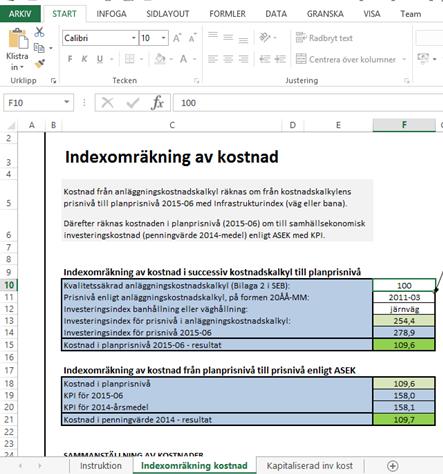Switch to the Team ribbon tab
The height and width of the screenshot is (474, 443).
click(411, 14)
